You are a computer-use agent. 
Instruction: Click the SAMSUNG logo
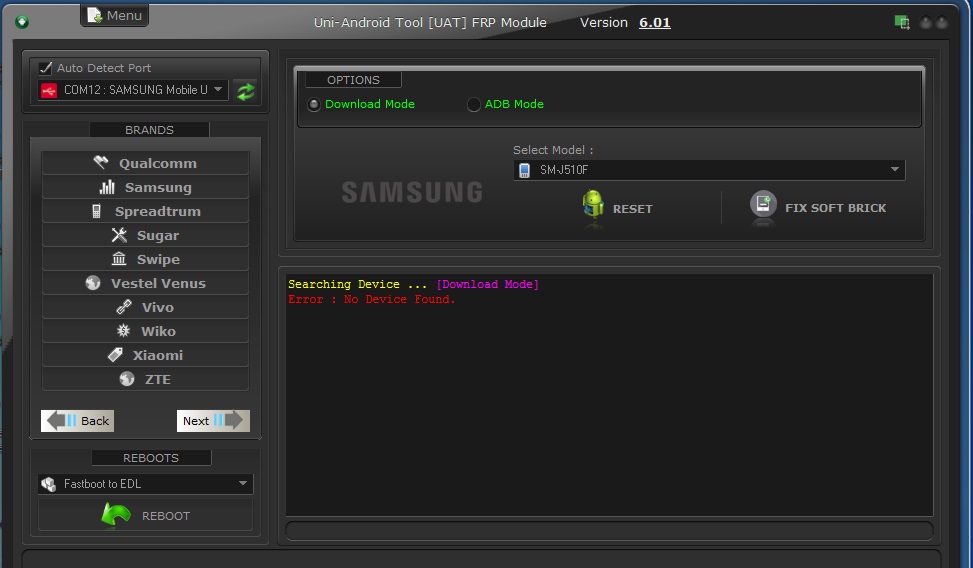pos(413,192)
